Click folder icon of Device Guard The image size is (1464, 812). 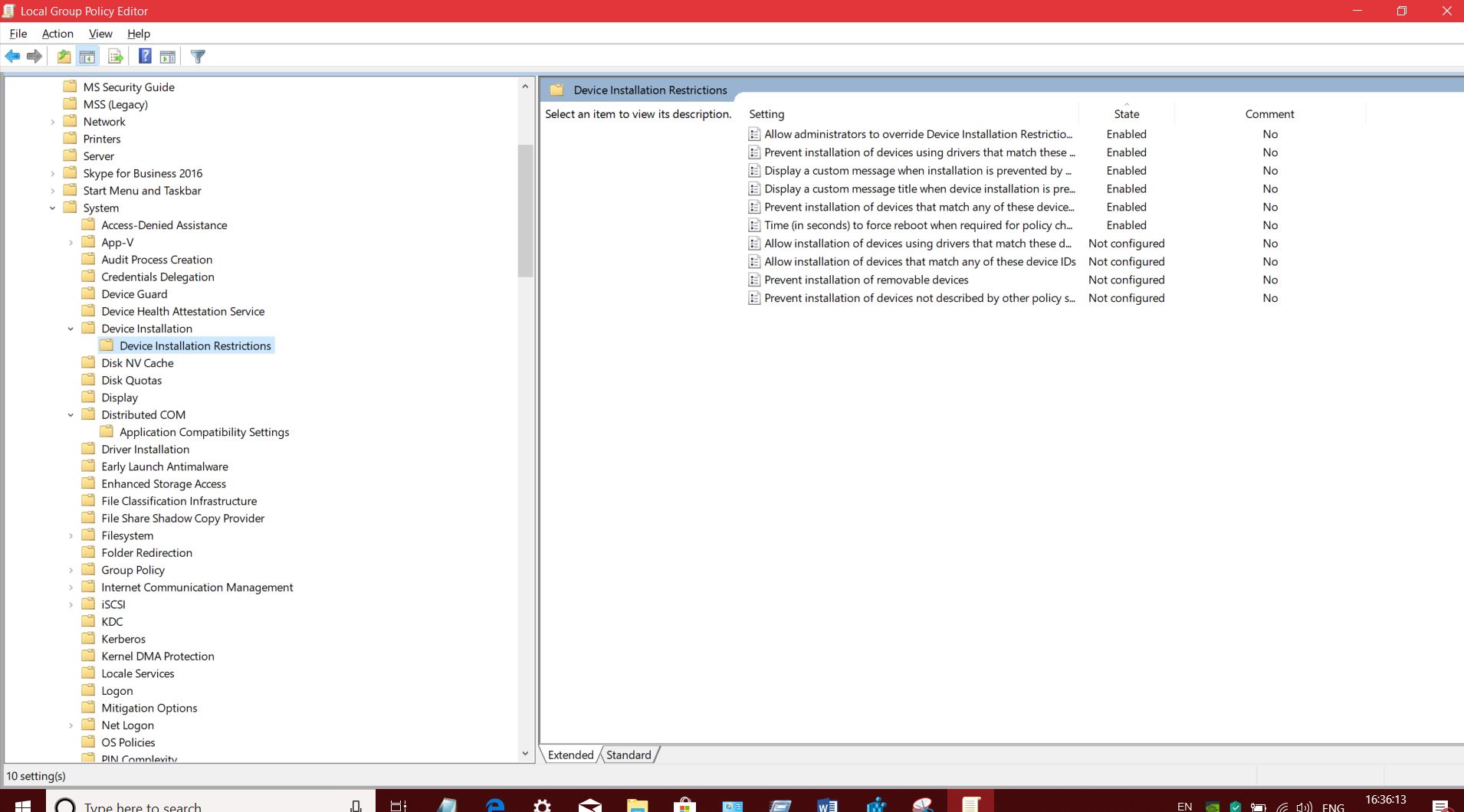(89, 293)
